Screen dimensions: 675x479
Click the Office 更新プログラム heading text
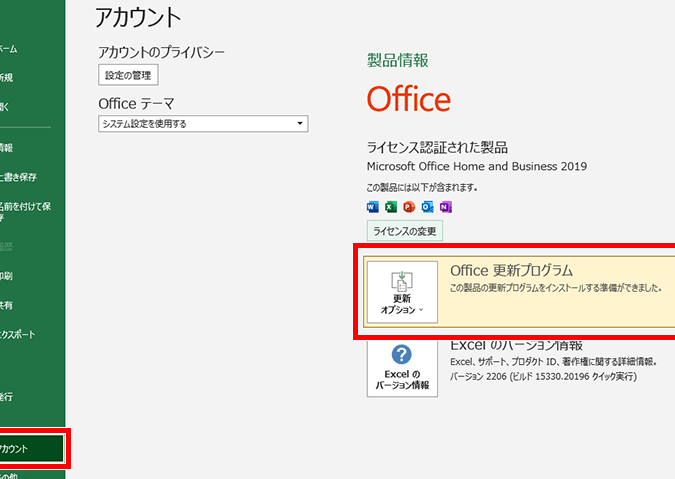click(511, 270)
